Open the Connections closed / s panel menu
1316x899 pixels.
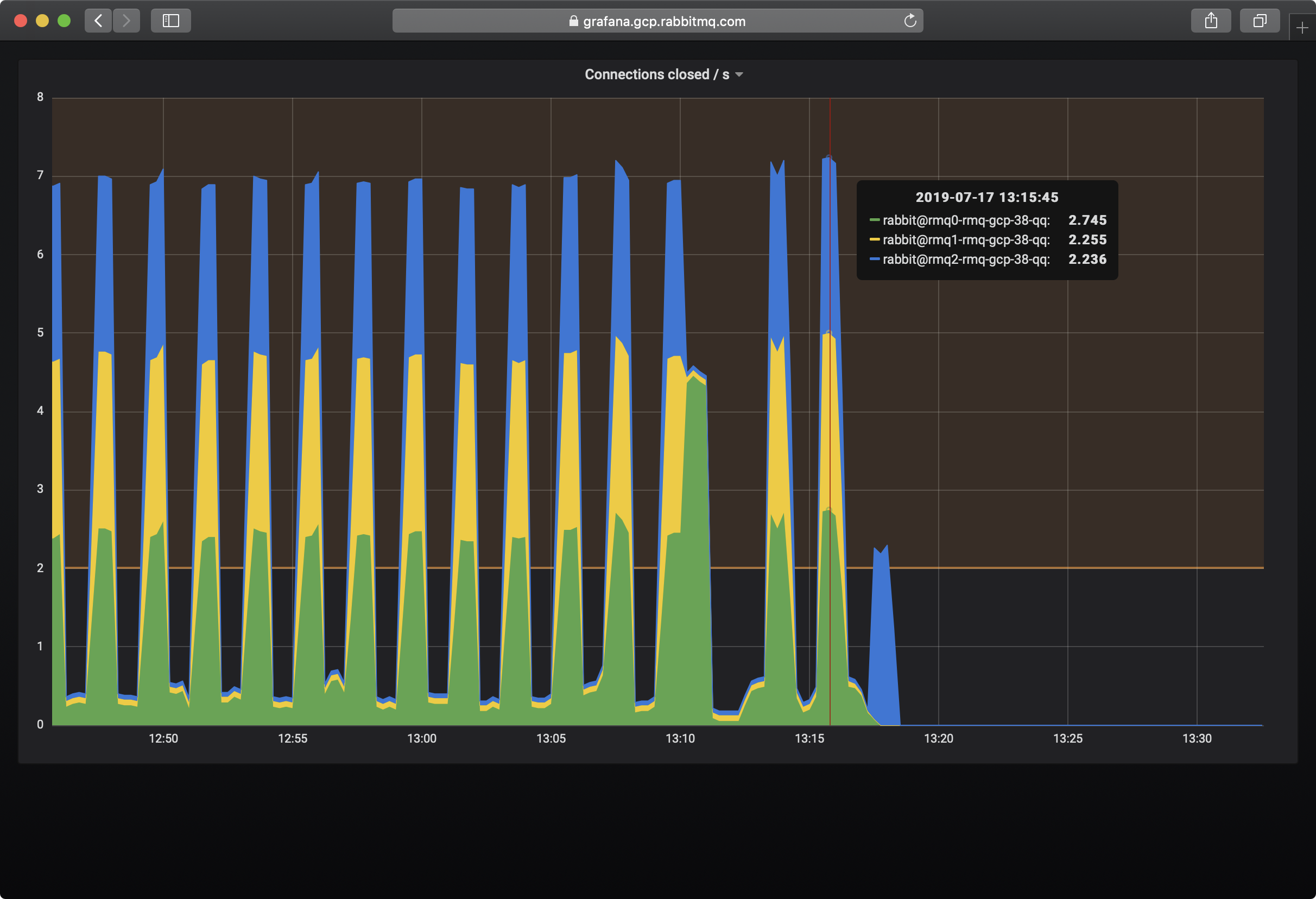click(656, 75)
